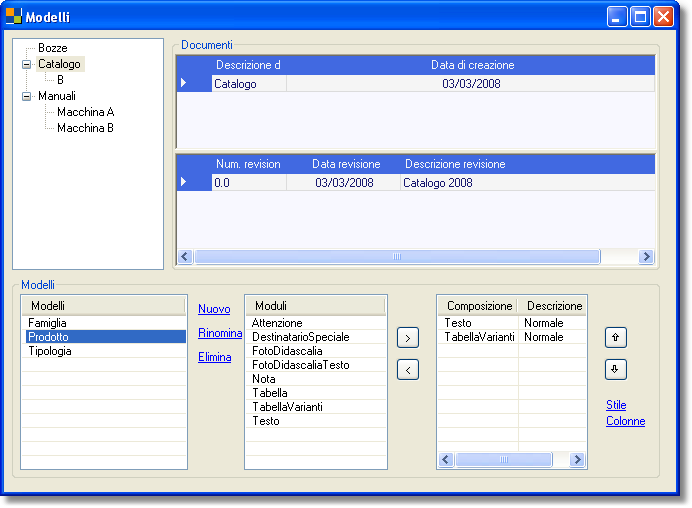Click left scroll arrow of Composizione list
This screenshot has width=692, height=508.
446,459
